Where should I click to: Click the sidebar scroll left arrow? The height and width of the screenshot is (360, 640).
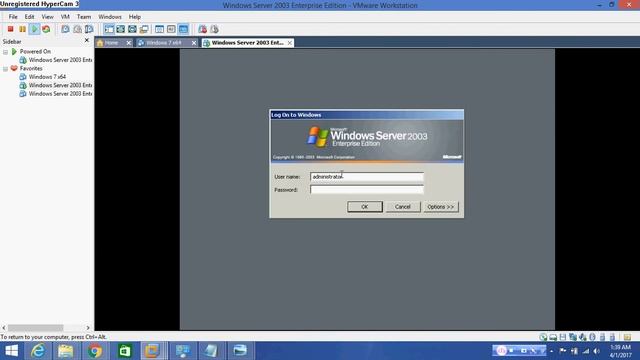pos(4,328)
